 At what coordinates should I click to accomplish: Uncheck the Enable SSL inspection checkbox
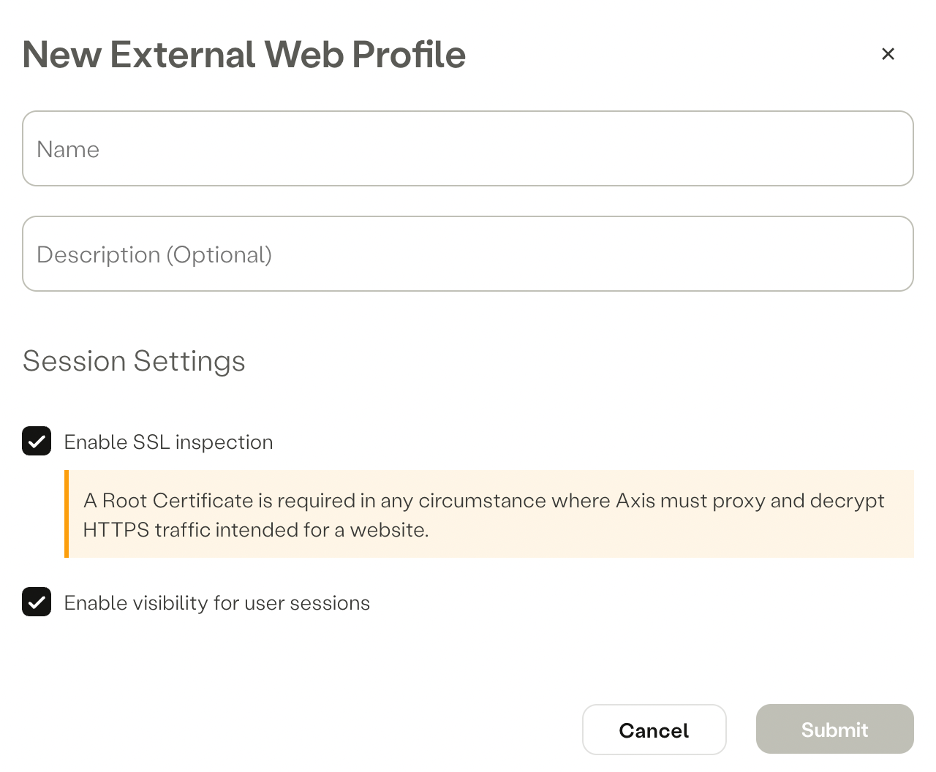[37, 441]
